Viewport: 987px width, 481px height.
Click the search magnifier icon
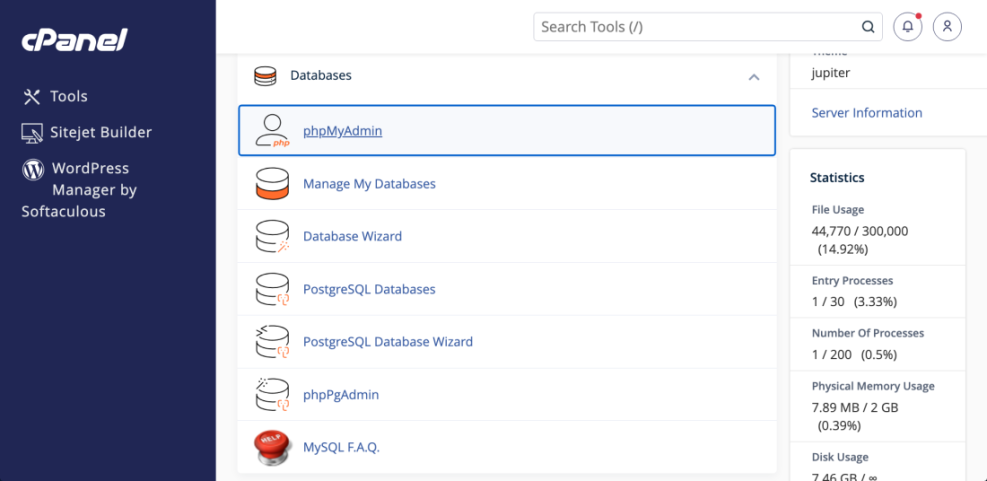[868, 27]
